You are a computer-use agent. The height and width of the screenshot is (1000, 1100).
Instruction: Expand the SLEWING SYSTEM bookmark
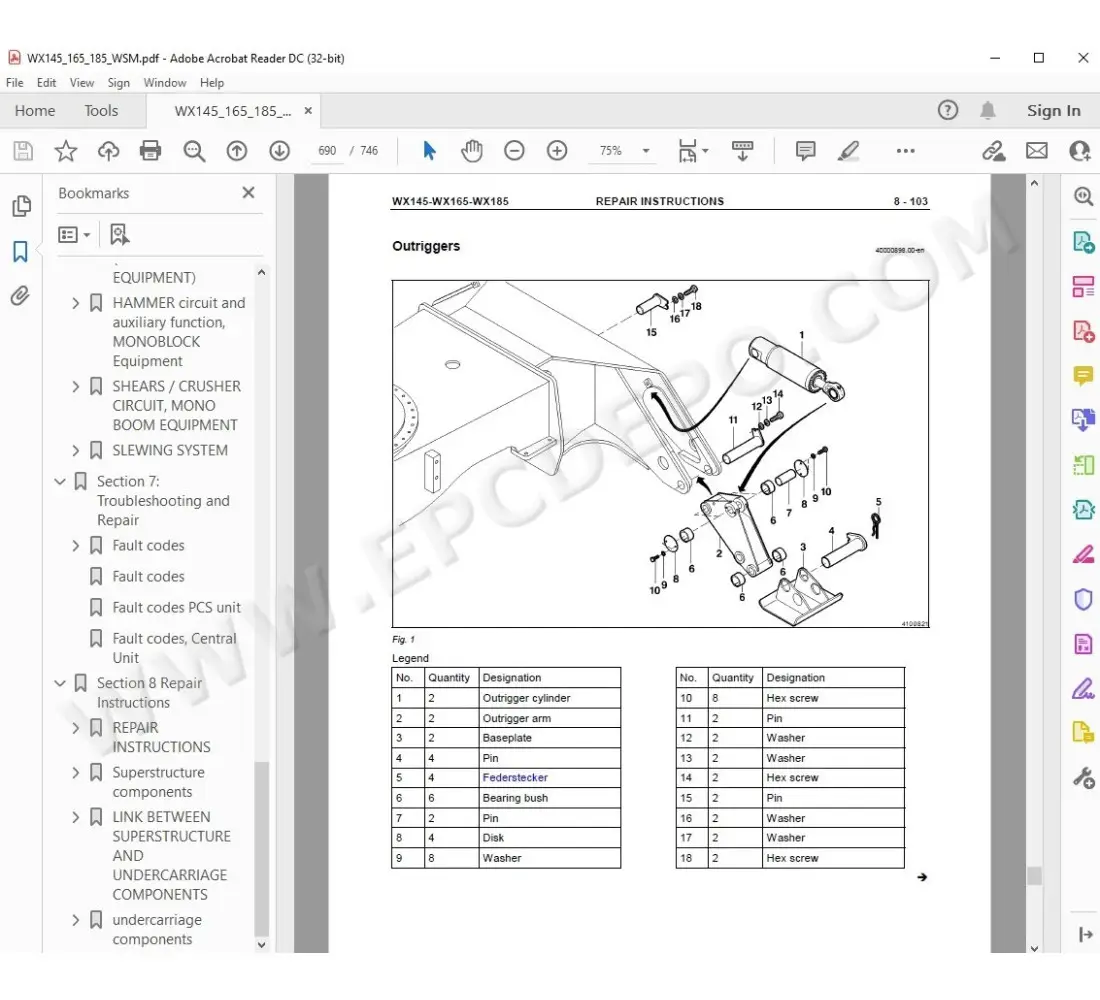[76, 451]
